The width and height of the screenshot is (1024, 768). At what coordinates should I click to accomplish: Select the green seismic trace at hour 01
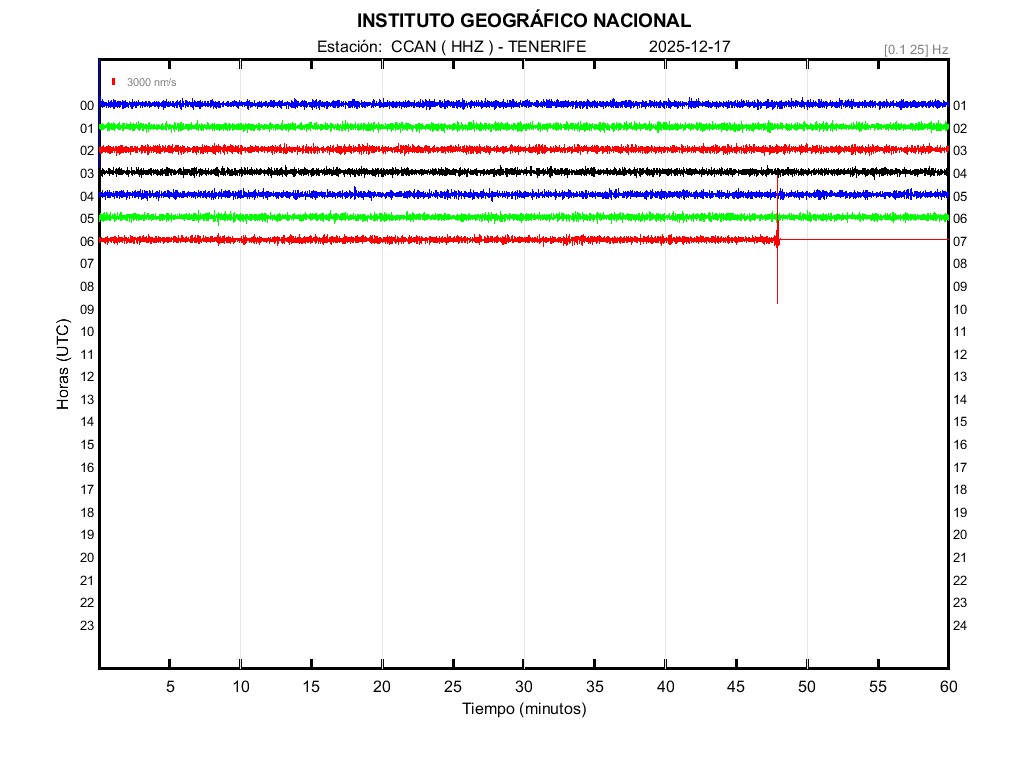pos(400,126)
